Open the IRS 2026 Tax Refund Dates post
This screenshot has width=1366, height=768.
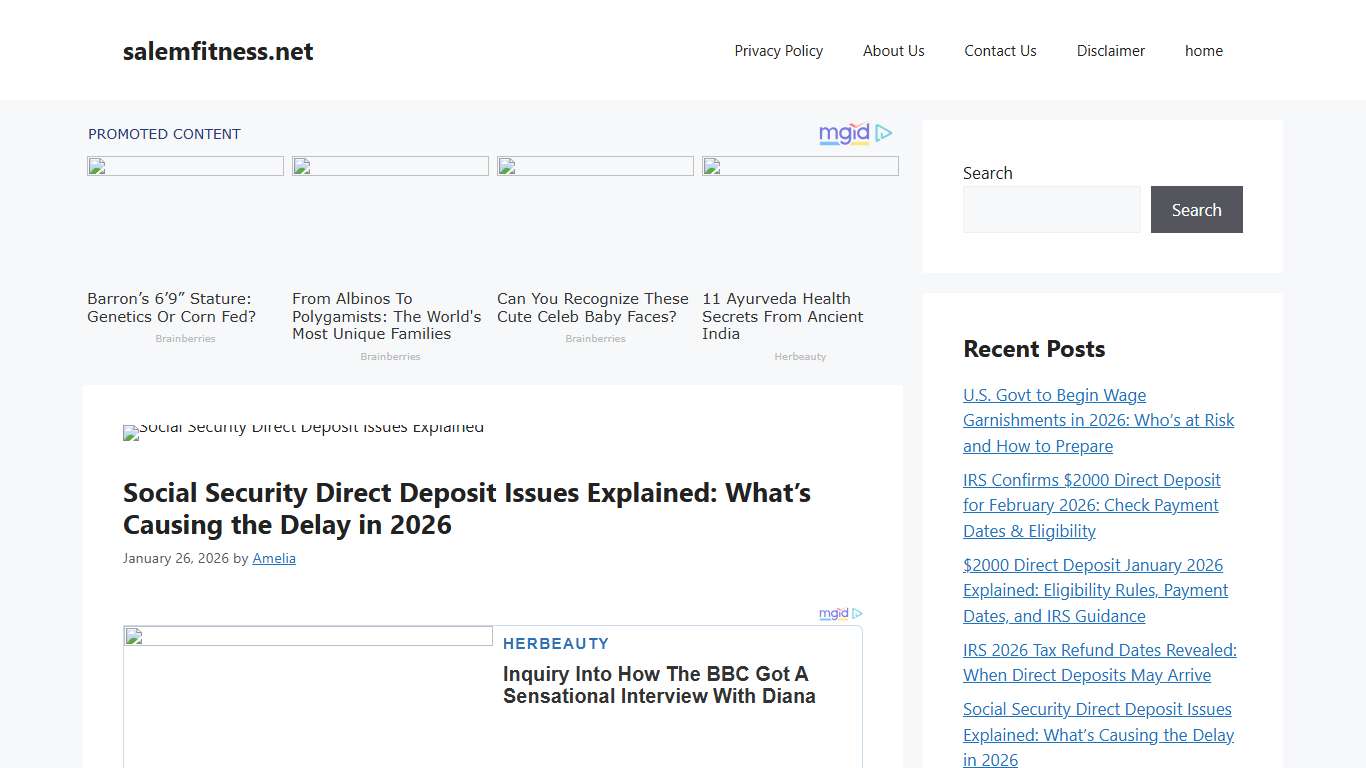click(x=1099, y=662)
